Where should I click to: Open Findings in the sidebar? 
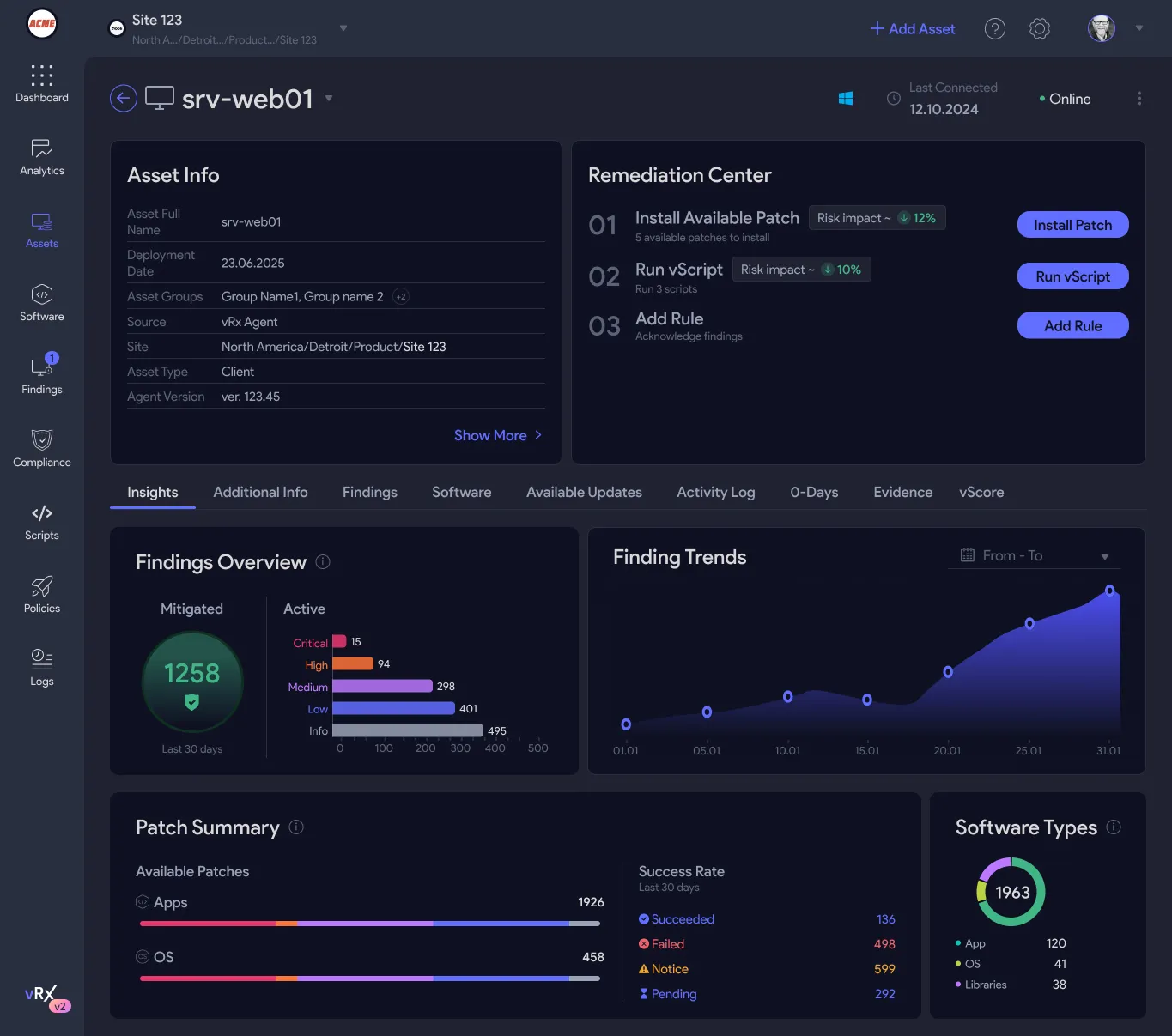click(x=41, y=375)
